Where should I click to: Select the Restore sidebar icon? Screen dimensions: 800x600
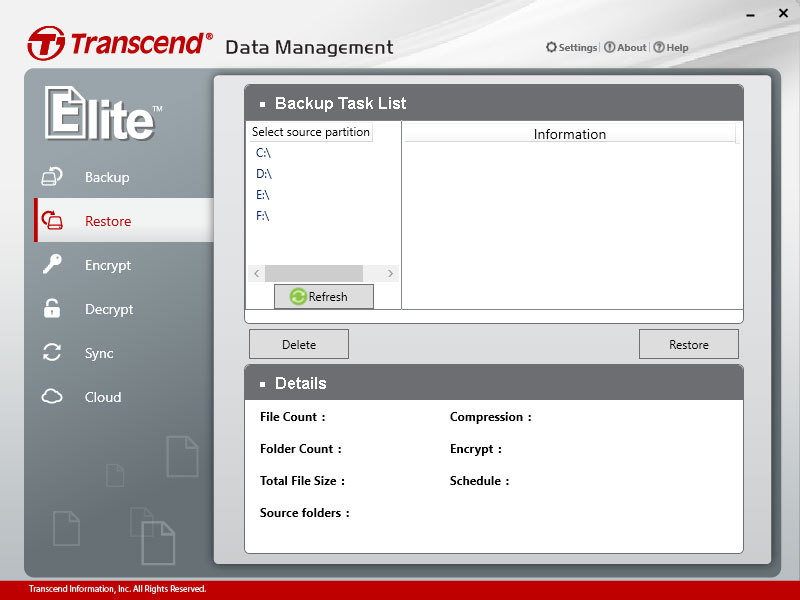click(52, 220)
